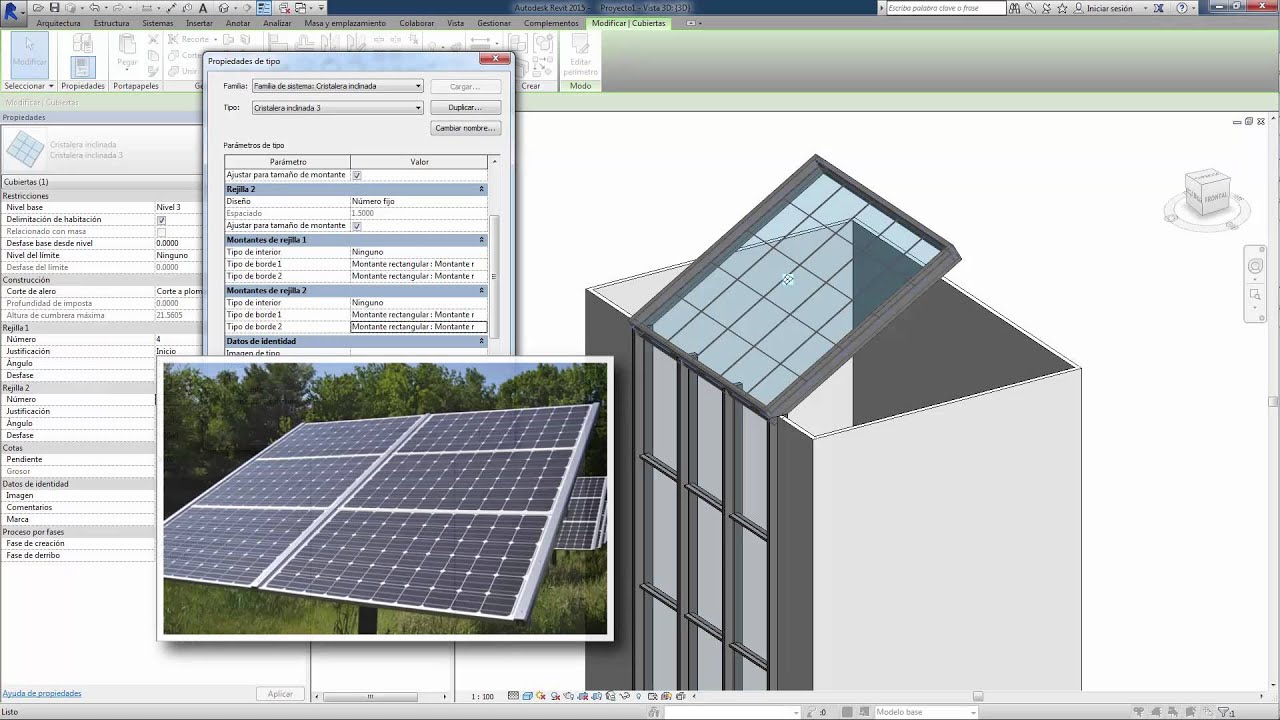Open the Tipo dropdown showing Cristalera inclinada 3
The image size is (1280, 720).
[x=337, y=108]
